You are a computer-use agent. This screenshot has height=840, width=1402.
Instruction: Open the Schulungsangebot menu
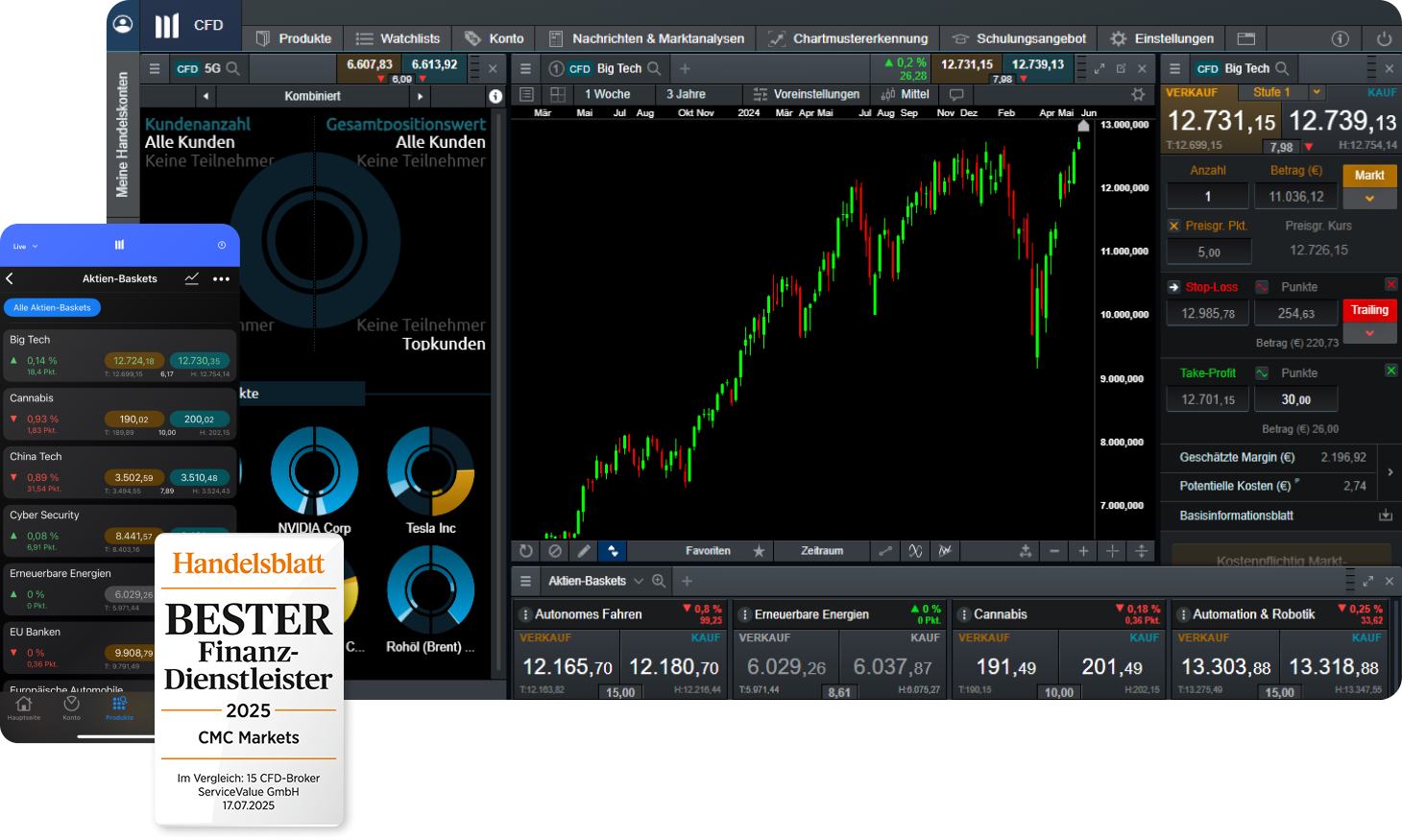click(1019, 38)
